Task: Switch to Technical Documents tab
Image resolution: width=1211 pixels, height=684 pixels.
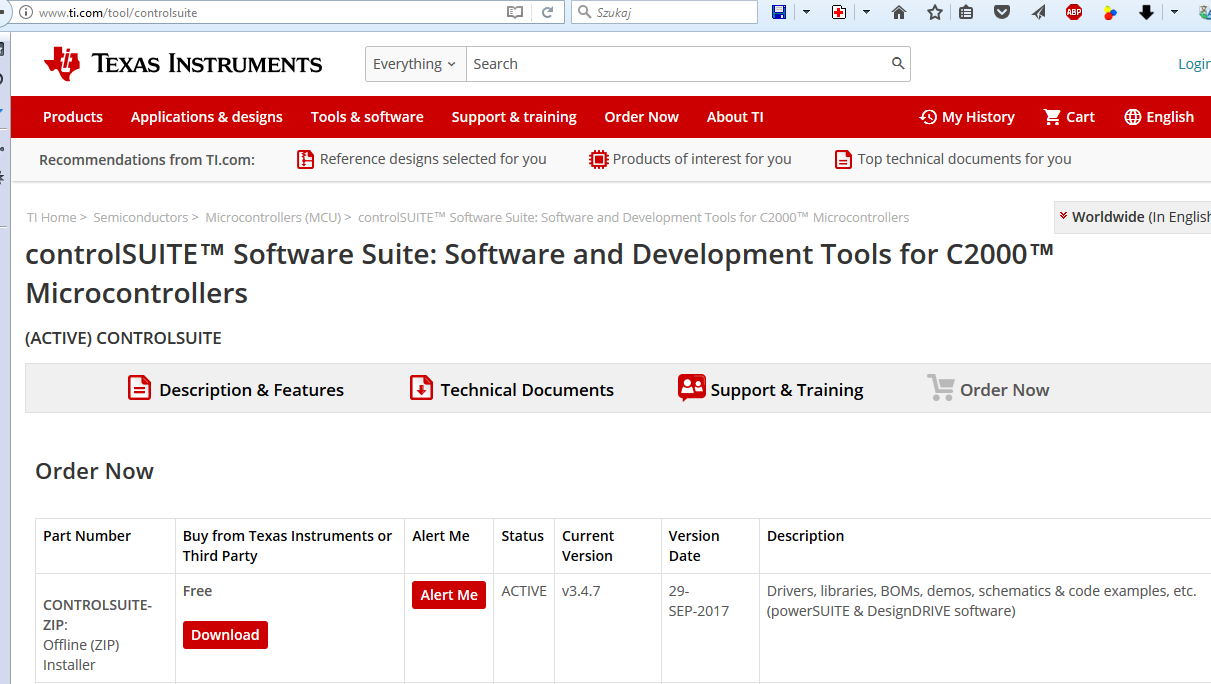Action: (x=512, y=389)
